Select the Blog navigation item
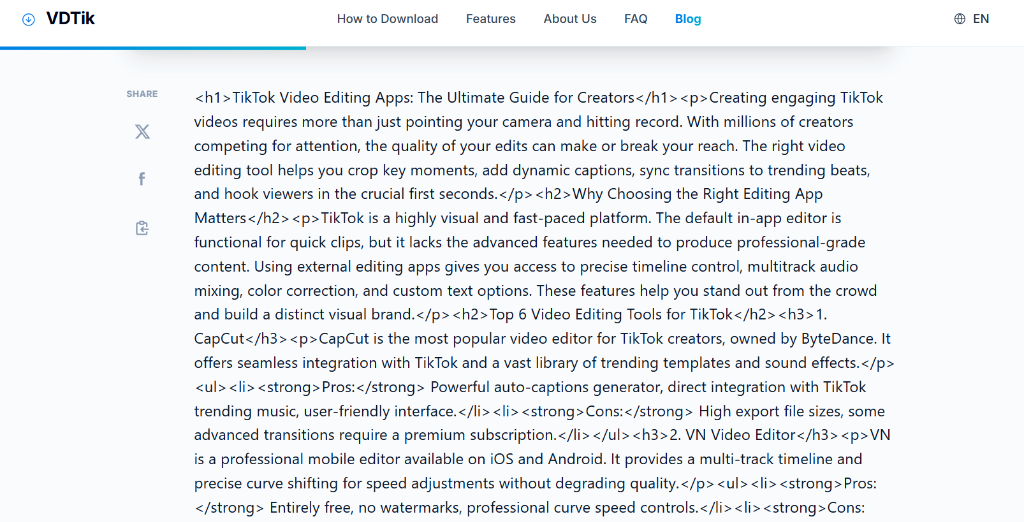Screen dimensions: 1024x522 (688, 19)
